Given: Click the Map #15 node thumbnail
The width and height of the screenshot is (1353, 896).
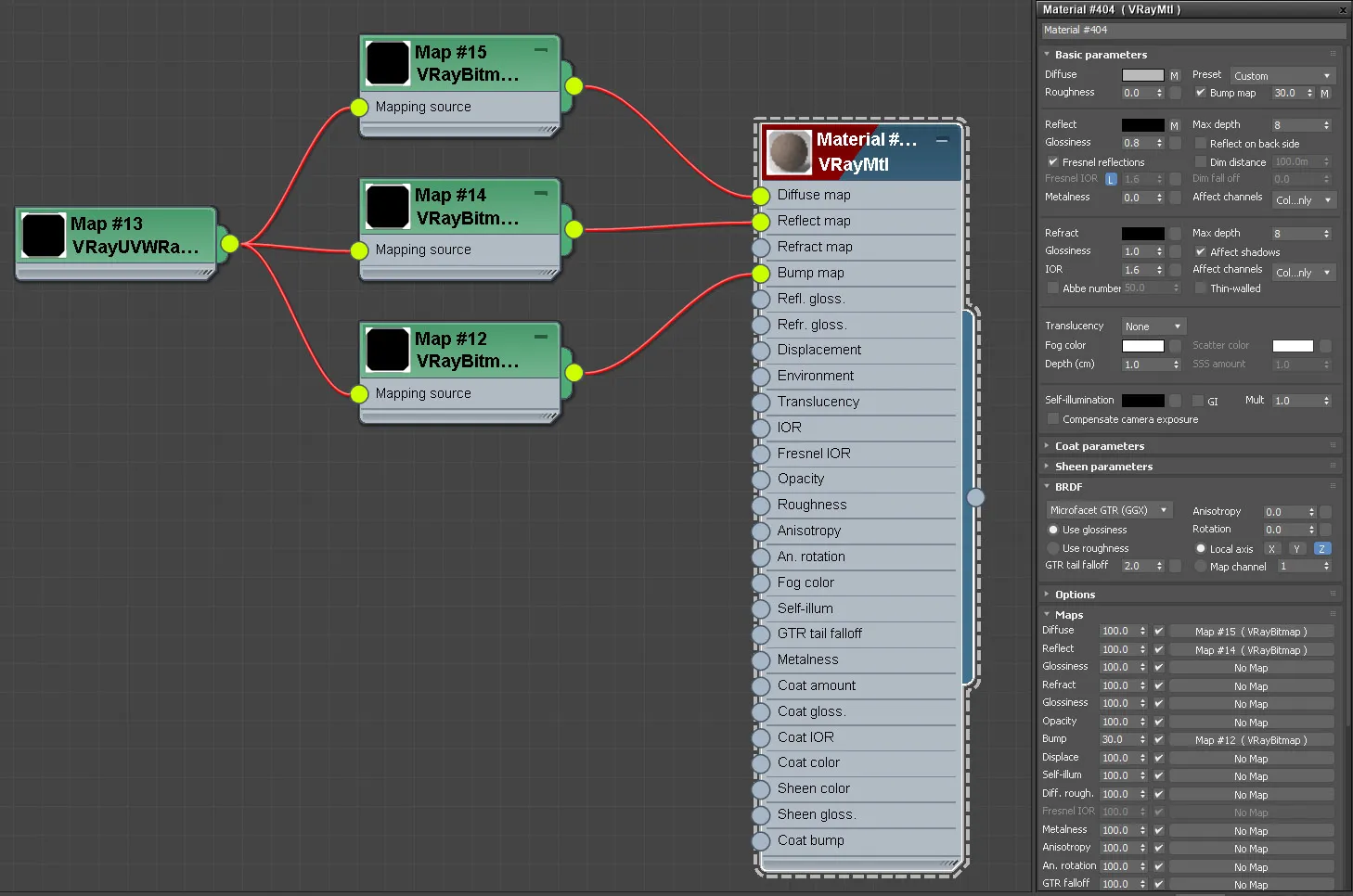Looking at the screenshot, I should tap(388, 63).
